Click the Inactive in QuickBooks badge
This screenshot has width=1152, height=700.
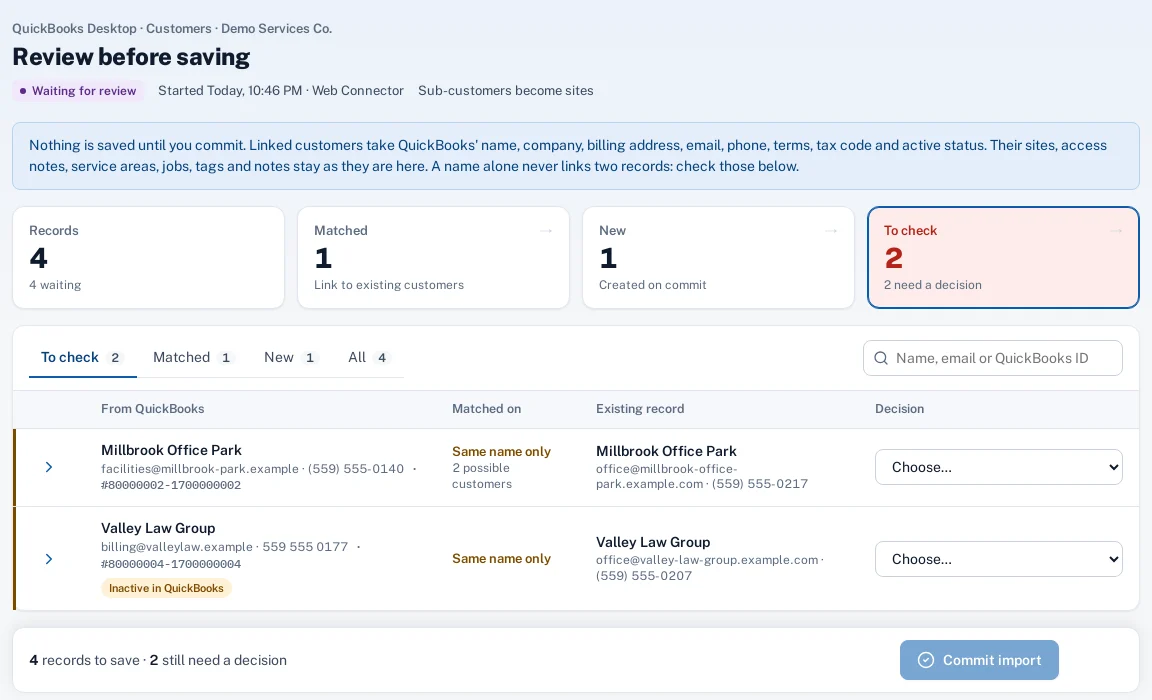click(166, 588)
